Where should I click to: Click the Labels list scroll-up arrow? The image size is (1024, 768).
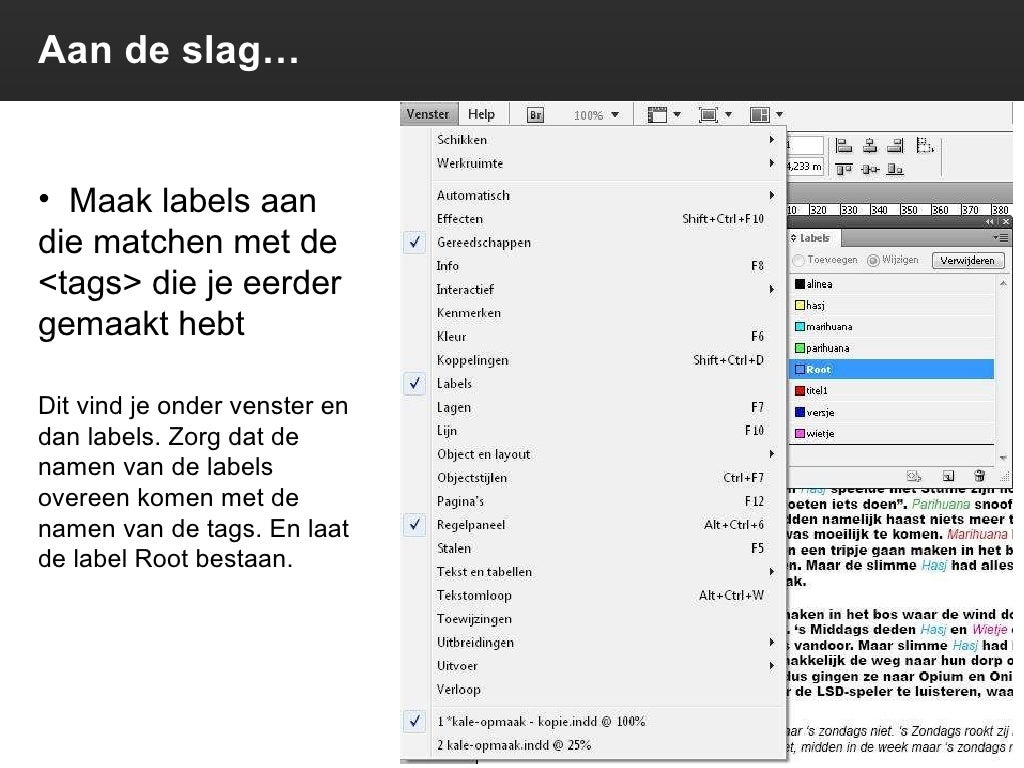[x=1003, y=283]
